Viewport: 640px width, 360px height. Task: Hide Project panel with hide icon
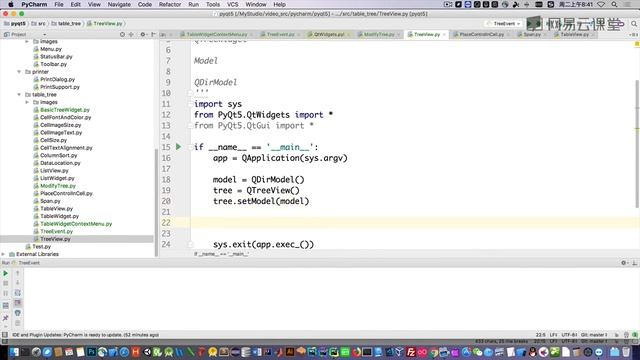coord(153,35)
